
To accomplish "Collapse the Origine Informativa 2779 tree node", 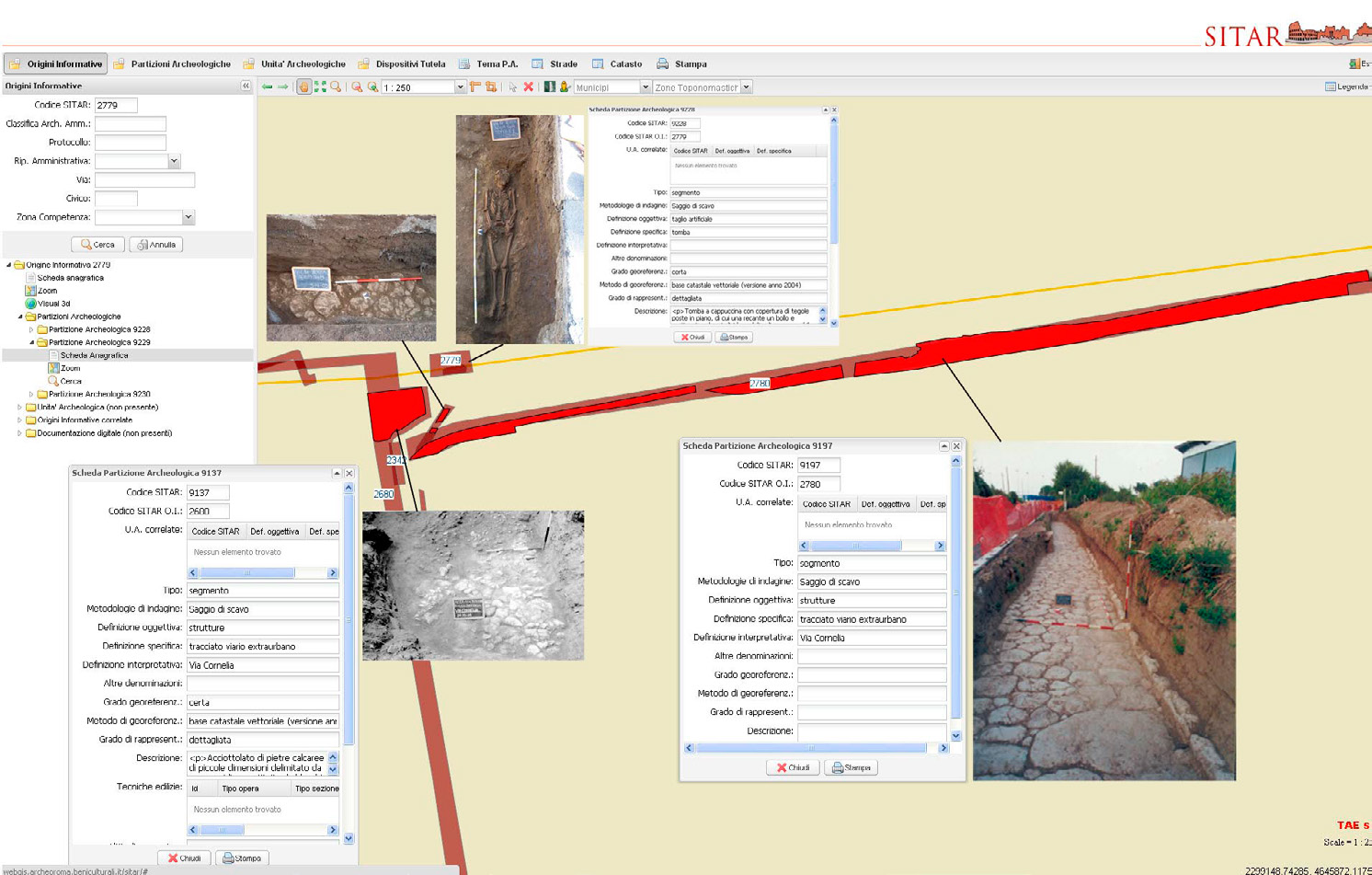I will point(9,265).
